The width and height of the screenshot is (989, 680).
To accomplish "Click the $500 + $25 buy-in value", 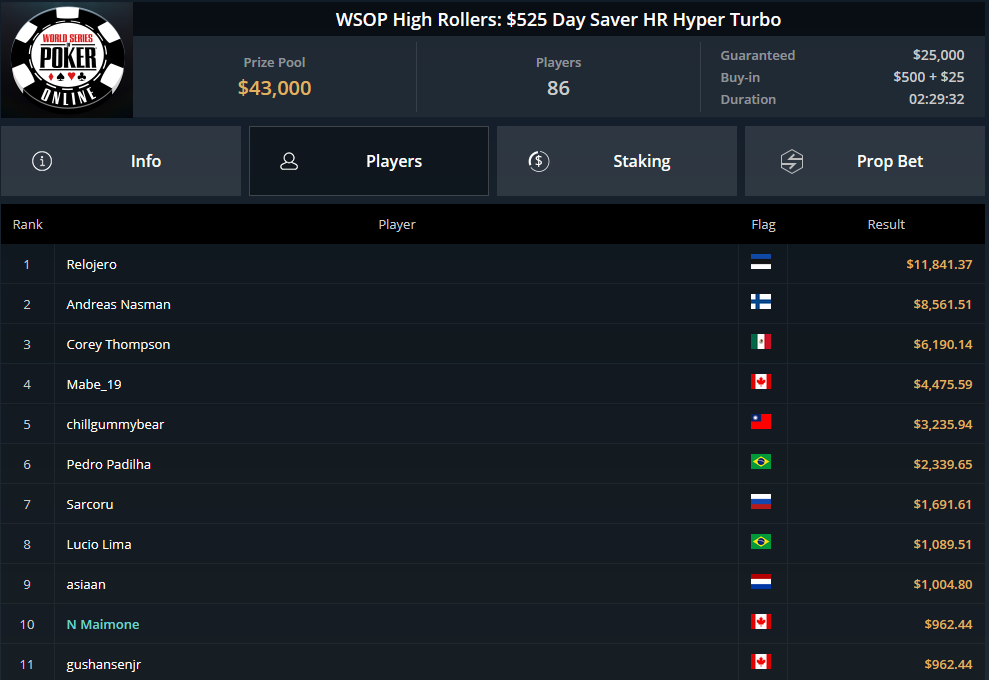I will (928, 77).
